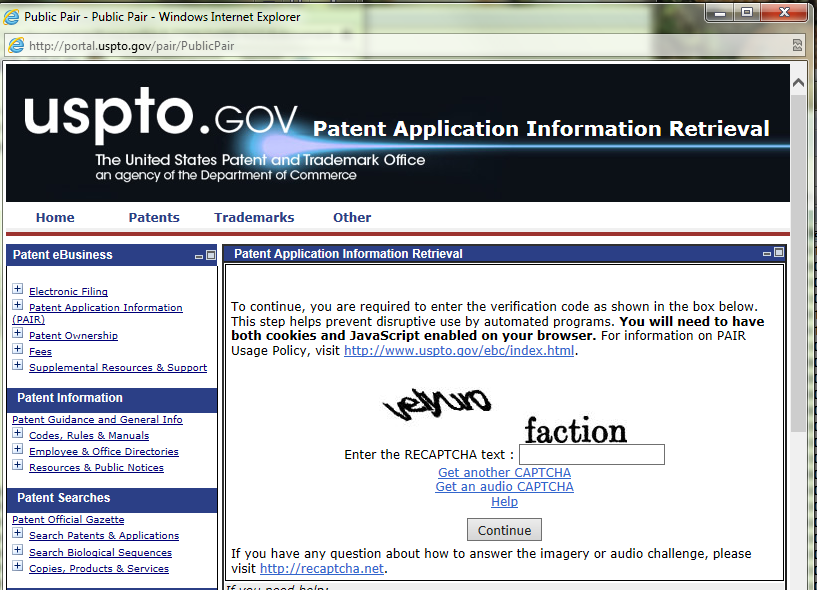
Task: Open Resources & Public Notices link
Action: (x=96, y=468)
